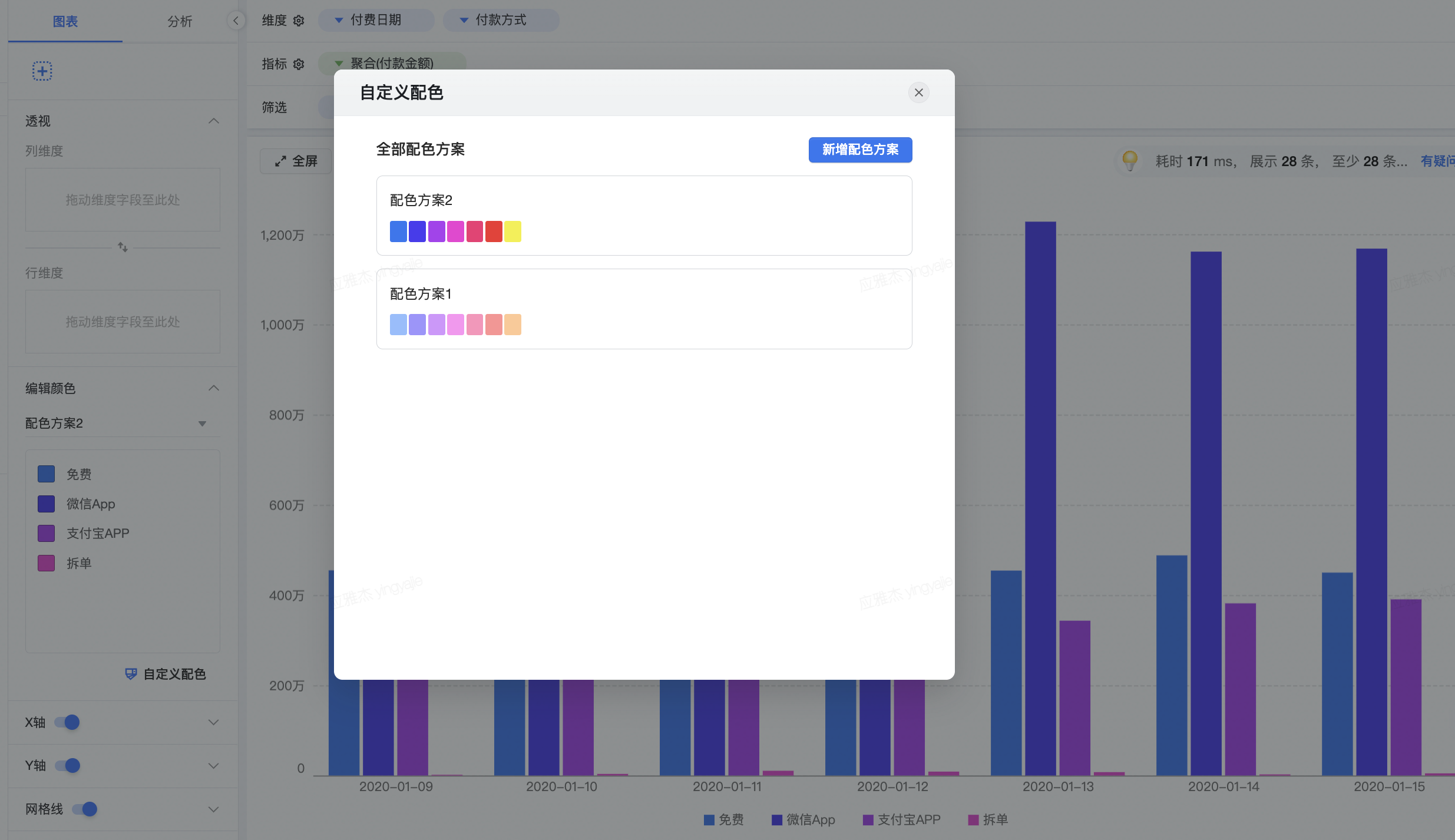Click the 有疑问 link

tap(1437, 161)
